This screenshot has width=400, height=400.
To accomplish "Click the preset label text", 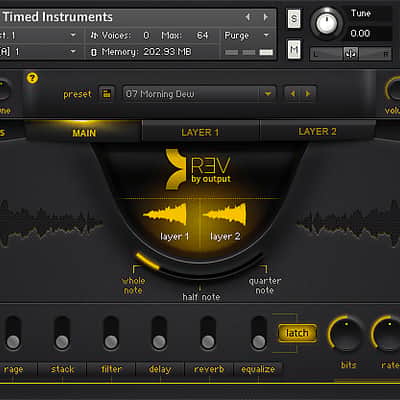I will (x=77, y=94).
